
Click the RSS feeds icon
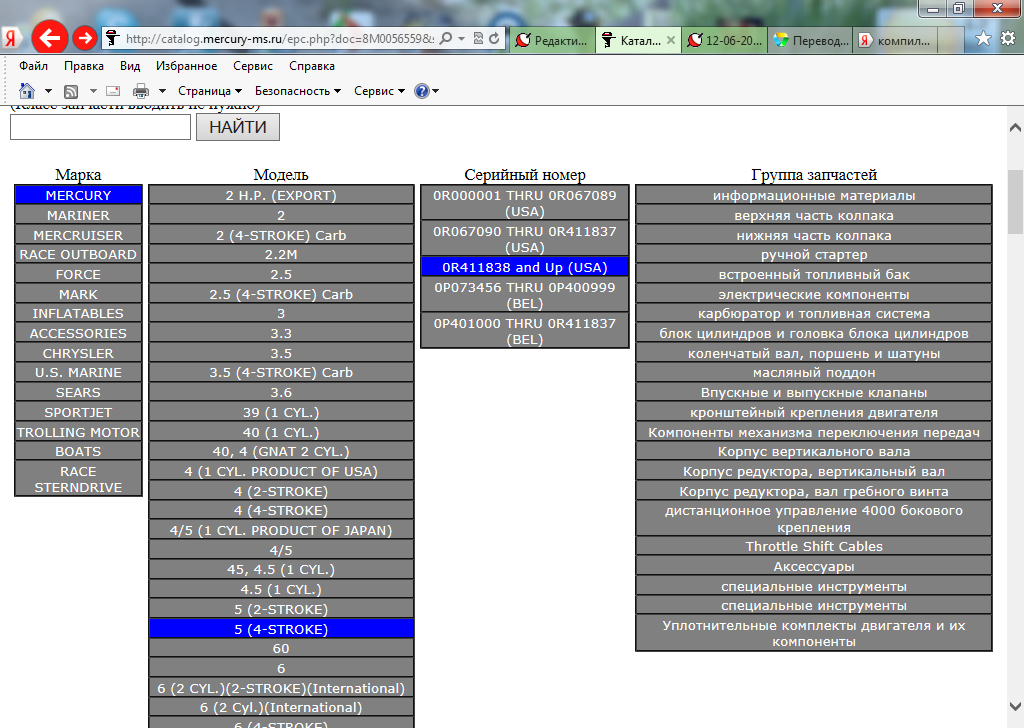[x=72, y=91]
